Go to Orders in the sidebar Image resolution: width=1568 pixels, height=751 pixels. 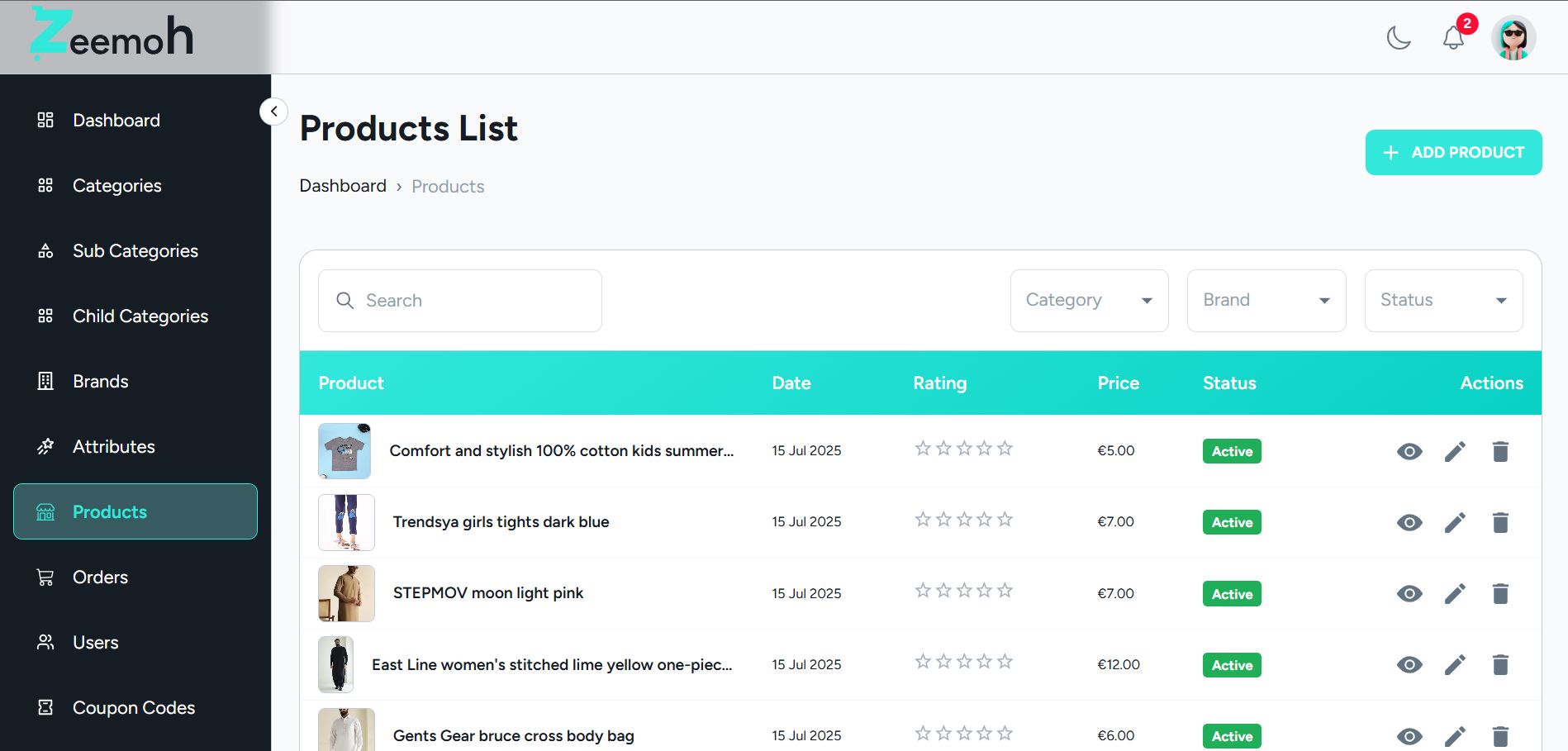coord(100,578)
